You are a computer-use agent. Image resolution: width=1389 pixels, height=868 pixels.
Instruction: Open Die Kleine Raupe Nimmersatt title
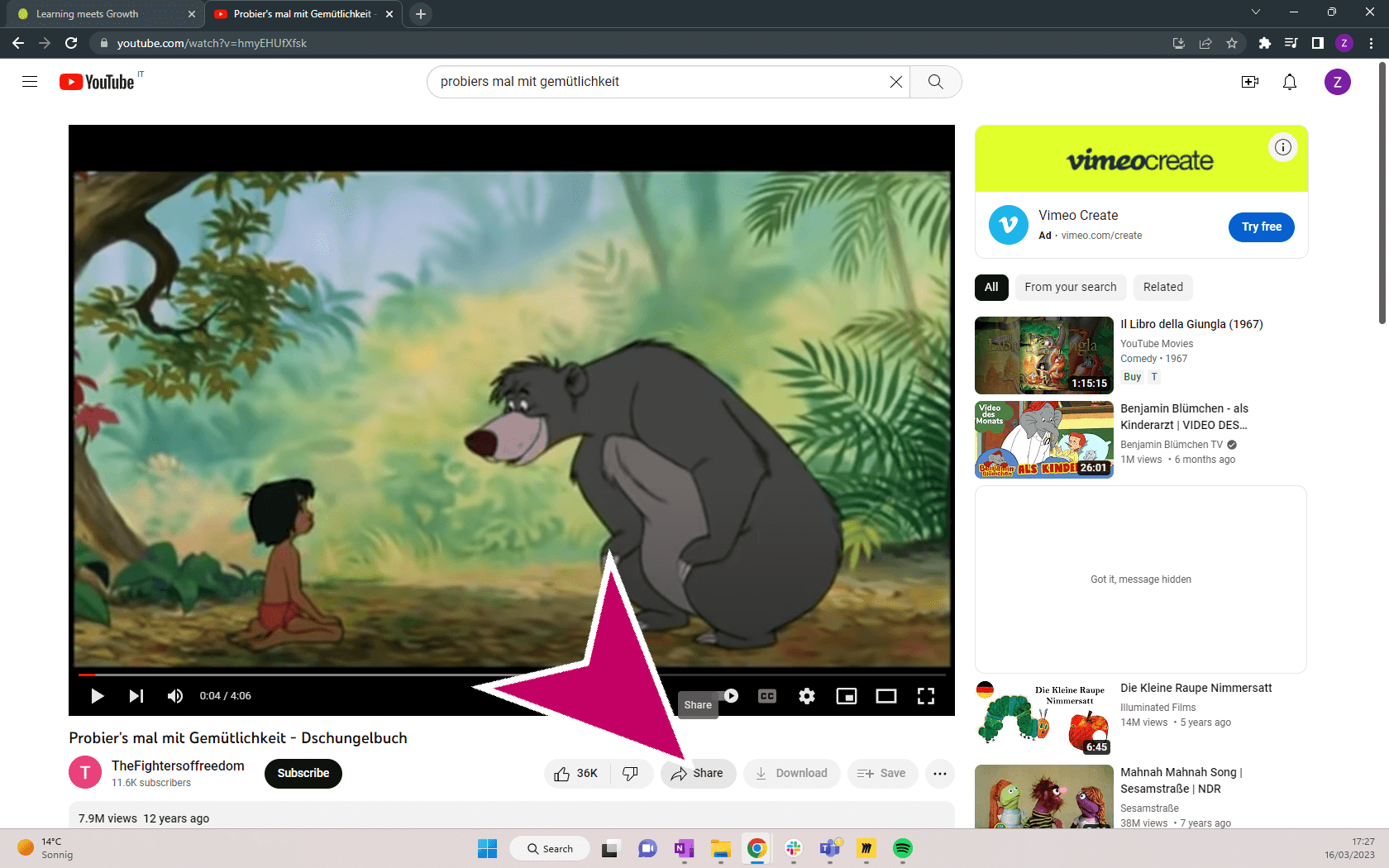click(x=1196, y=688)
